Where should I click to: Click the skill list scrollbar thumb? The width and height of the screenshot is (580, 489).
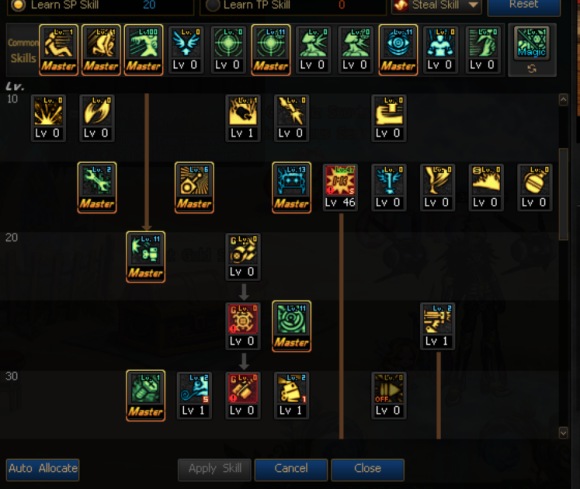click(x=563, y=194)
